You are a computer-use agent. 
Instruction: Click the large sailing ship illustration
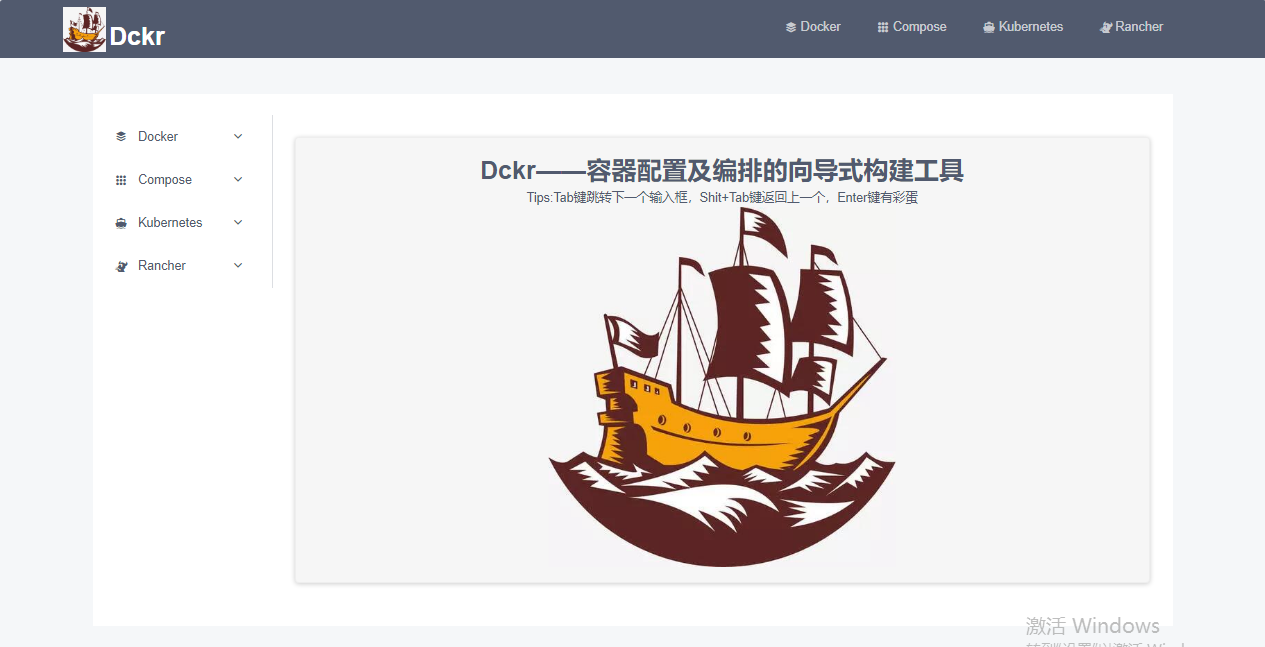[x=722, y=387]
